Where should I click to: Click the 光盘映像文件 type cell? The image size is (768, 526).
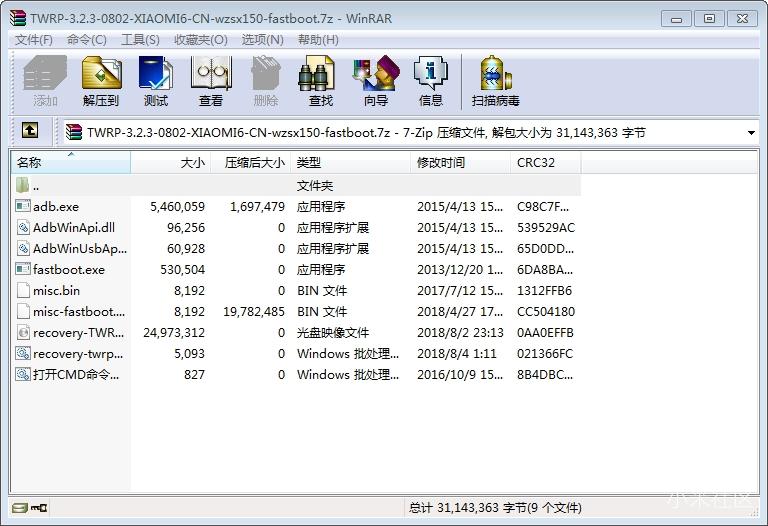[x=333, y=333]
